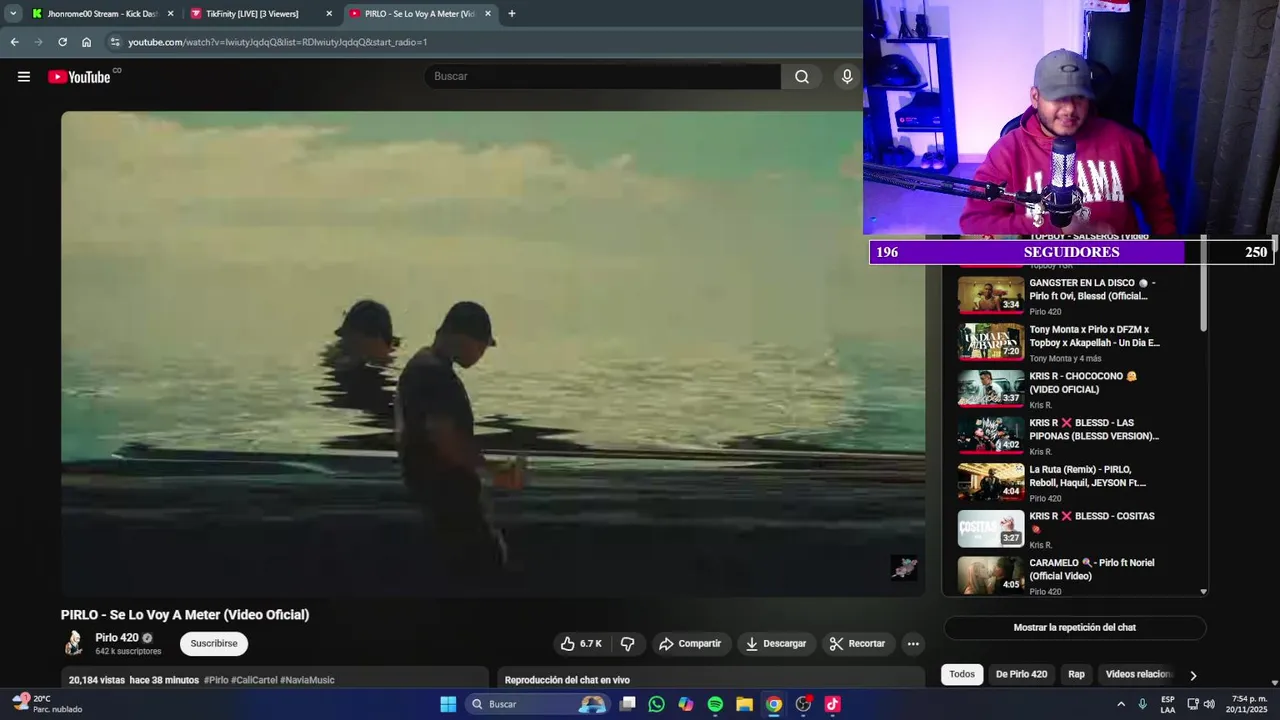
Task: Select the Rap filter chip
Action: pyautogui.click(x=1076, y=674)
